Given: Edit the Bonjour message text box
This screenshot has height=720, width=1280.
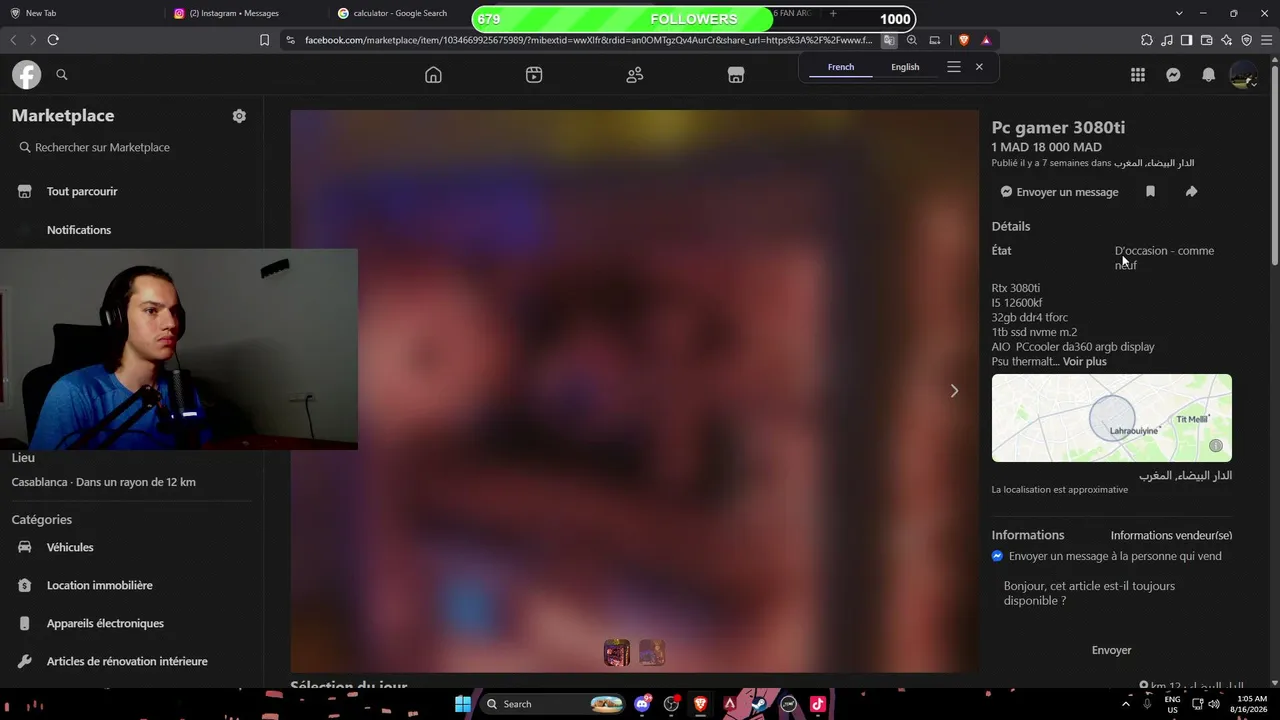Looking at the screenshot, I should pyautogui.click(x=1112, y=593).
